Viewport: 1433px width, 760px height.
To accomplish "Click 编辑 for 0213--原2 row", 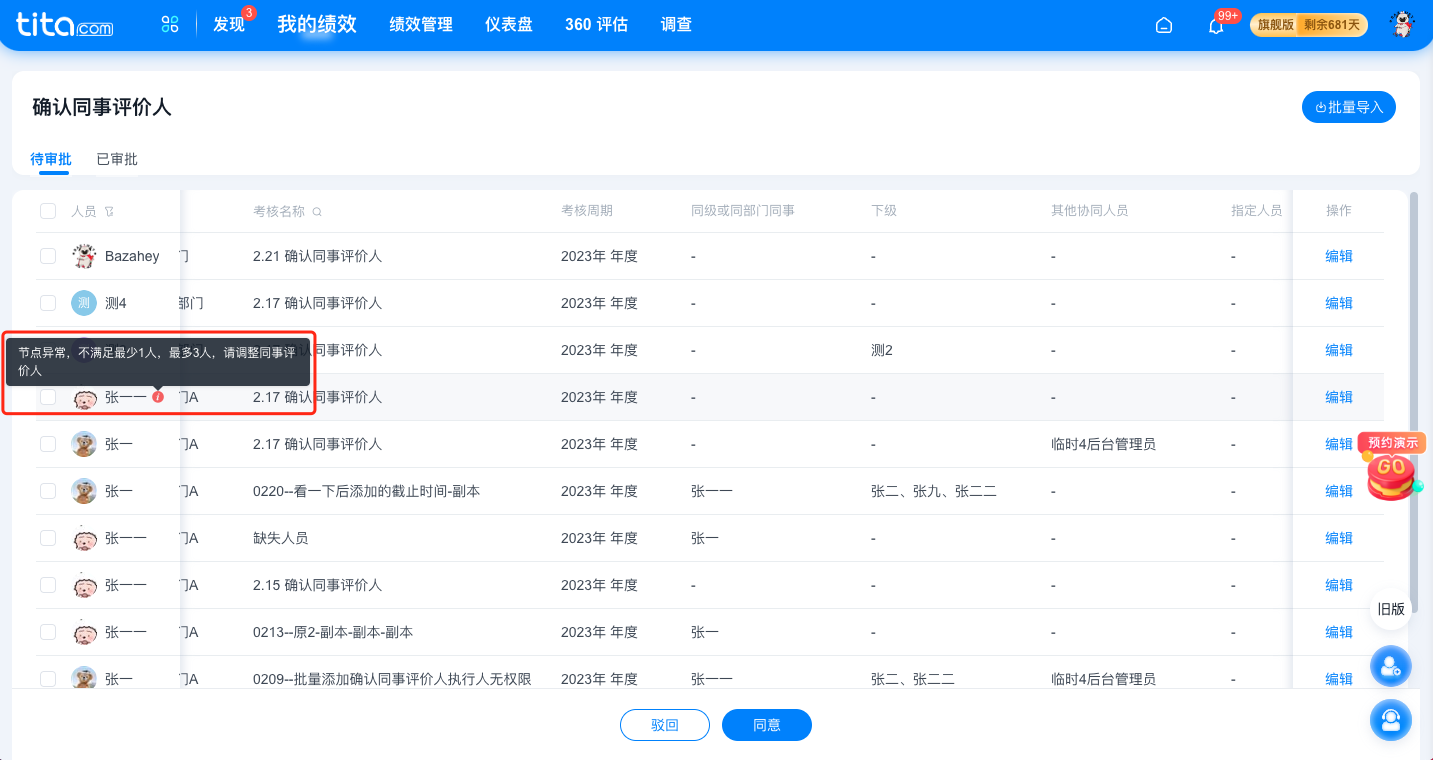I will (x=1339, y=632).
